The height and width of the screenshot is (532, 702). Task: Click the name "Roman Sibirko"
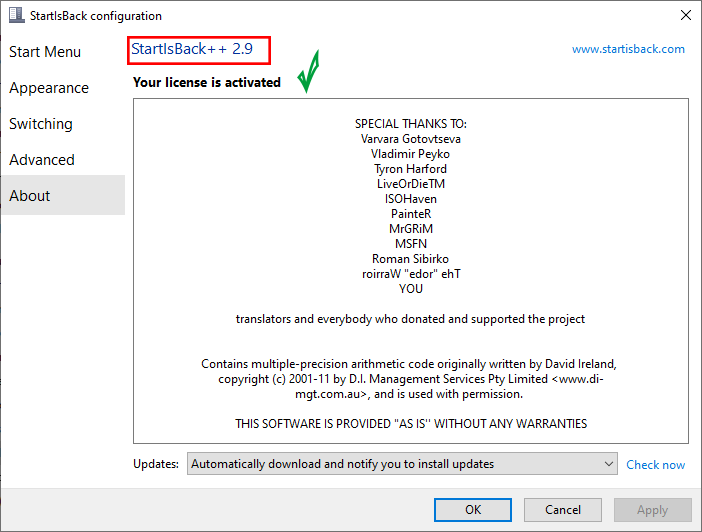411,259
